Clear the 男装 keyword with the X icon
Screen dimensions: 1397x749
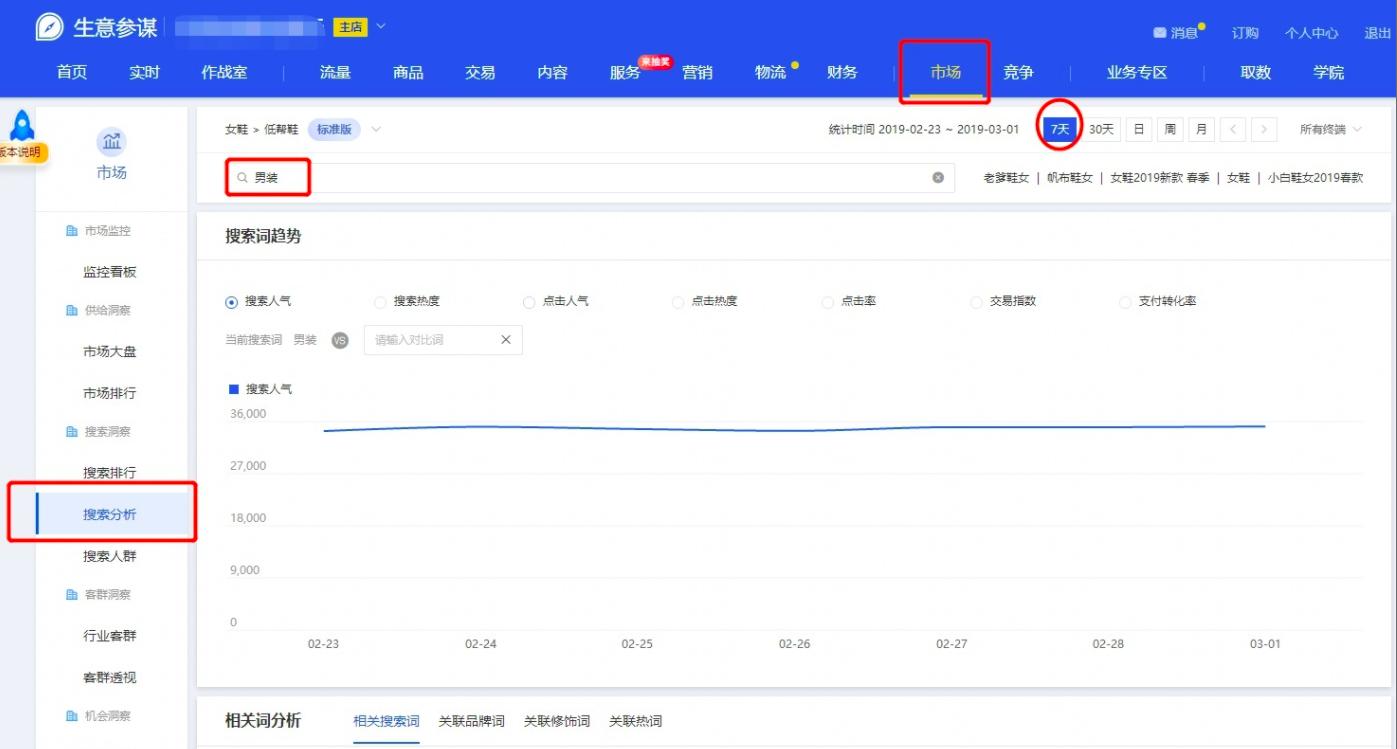[x=936, y=179]
